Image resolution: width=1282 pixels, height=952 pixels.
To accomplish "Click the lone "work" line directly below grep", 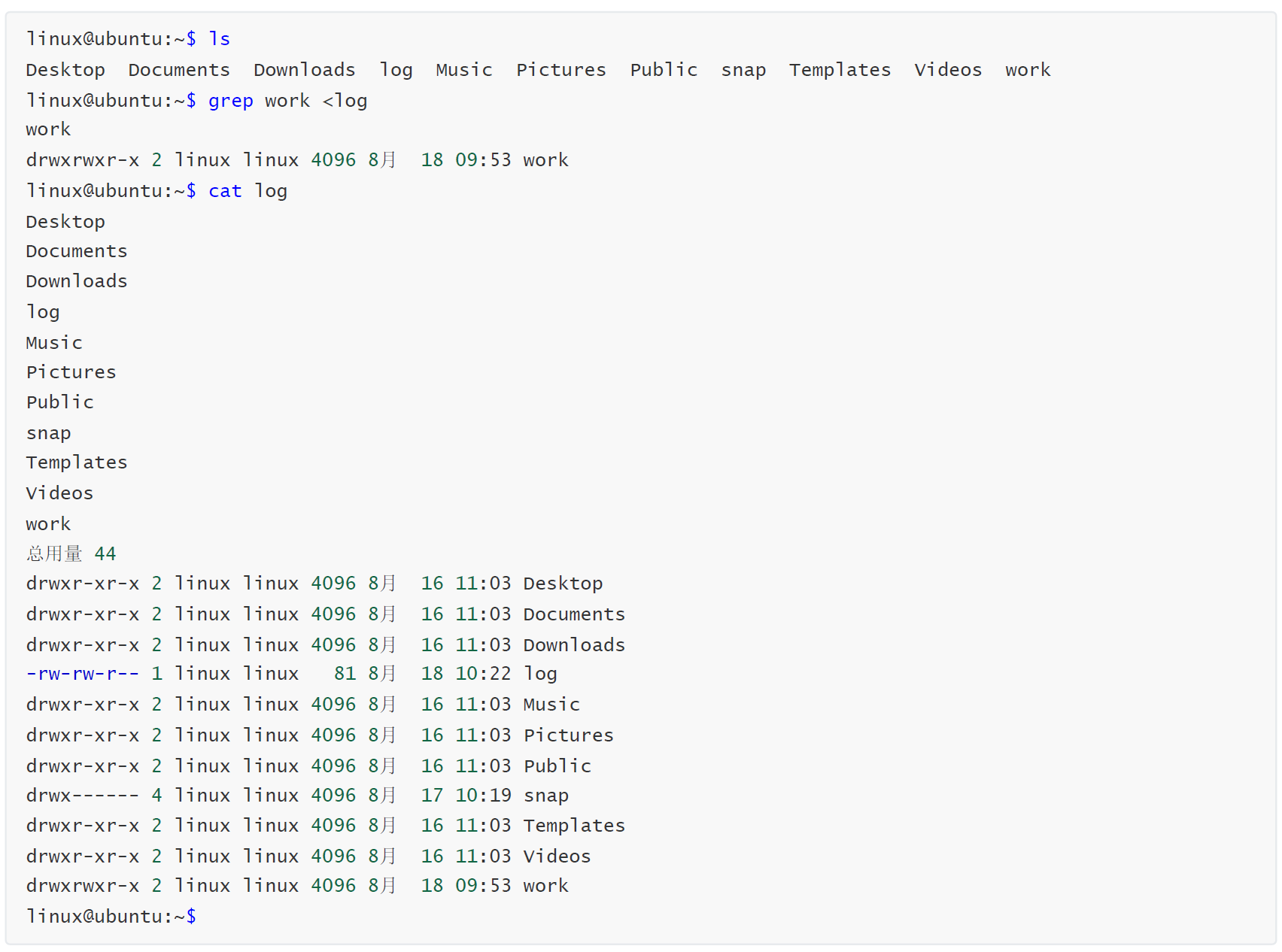I will tap(48, 129).
